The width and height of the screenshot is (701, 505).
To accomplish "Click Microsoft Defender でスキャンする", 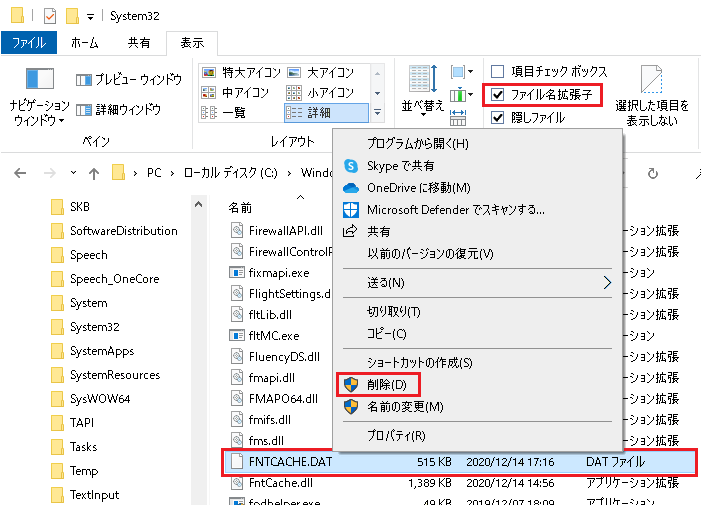I will tap(477, 210).
